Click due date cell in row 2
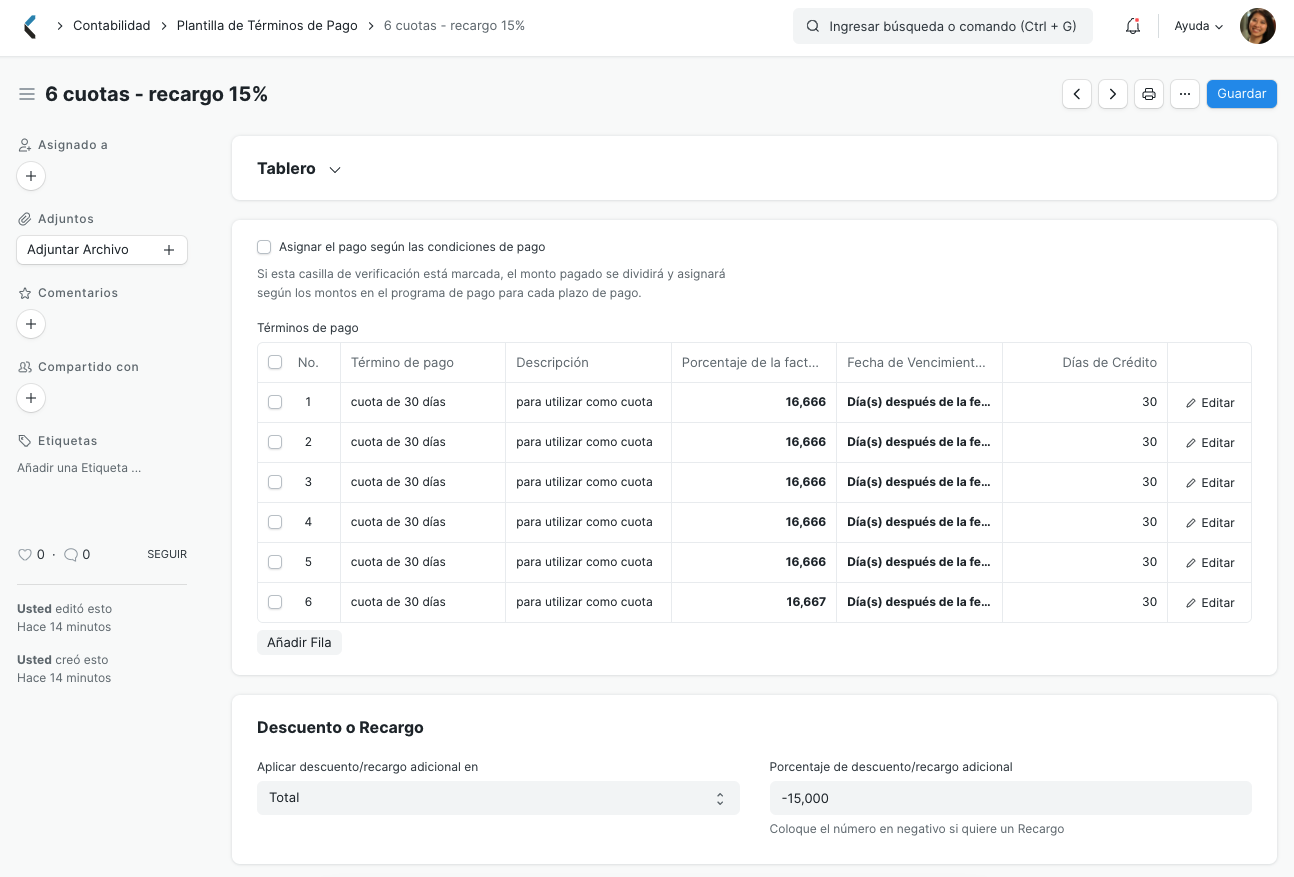This screenshot has width=1294, height=877. coord(919,442)
